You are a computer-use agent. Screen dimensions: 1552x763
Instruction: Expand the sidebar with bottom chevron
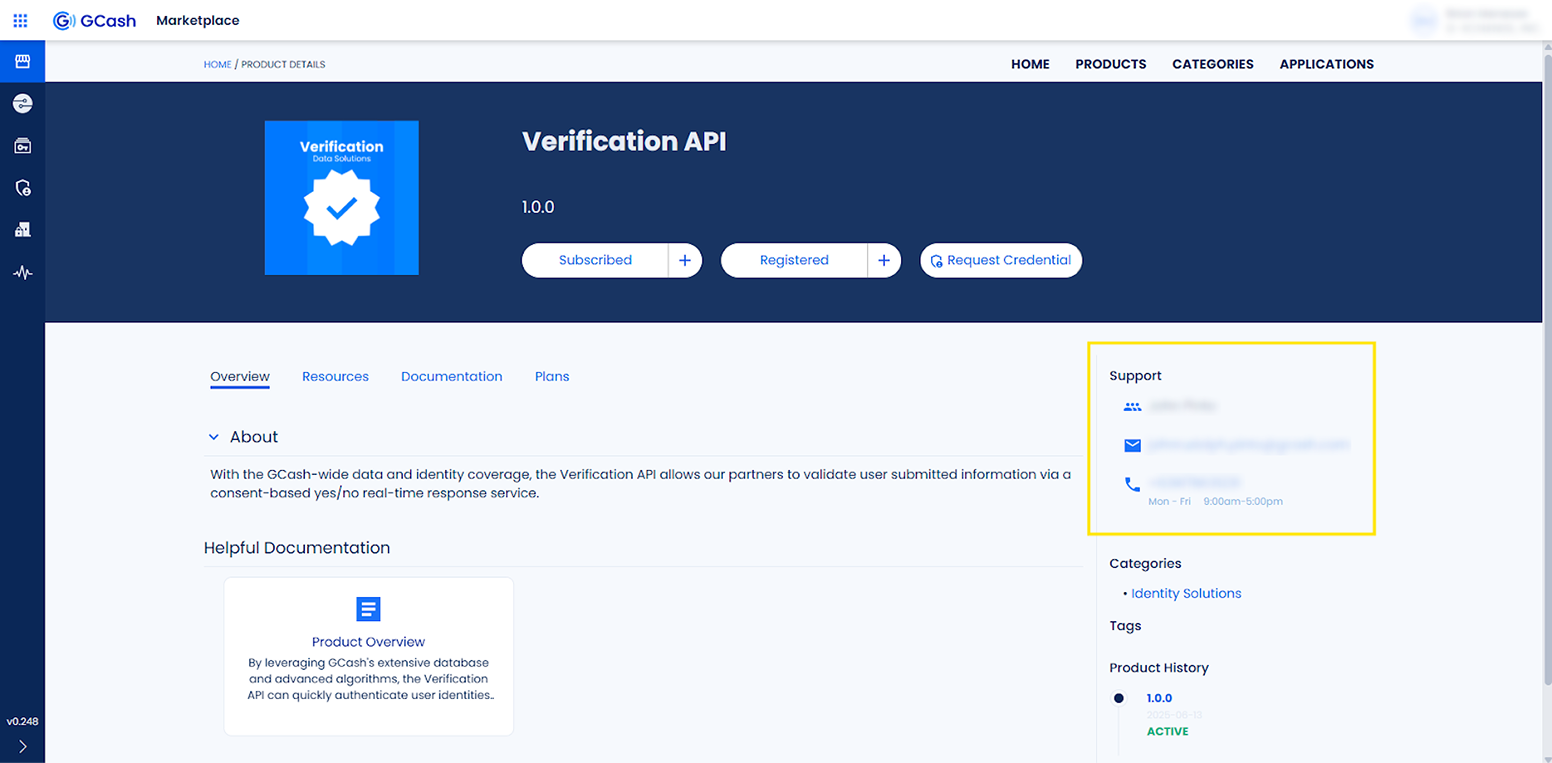pos(22,746)
